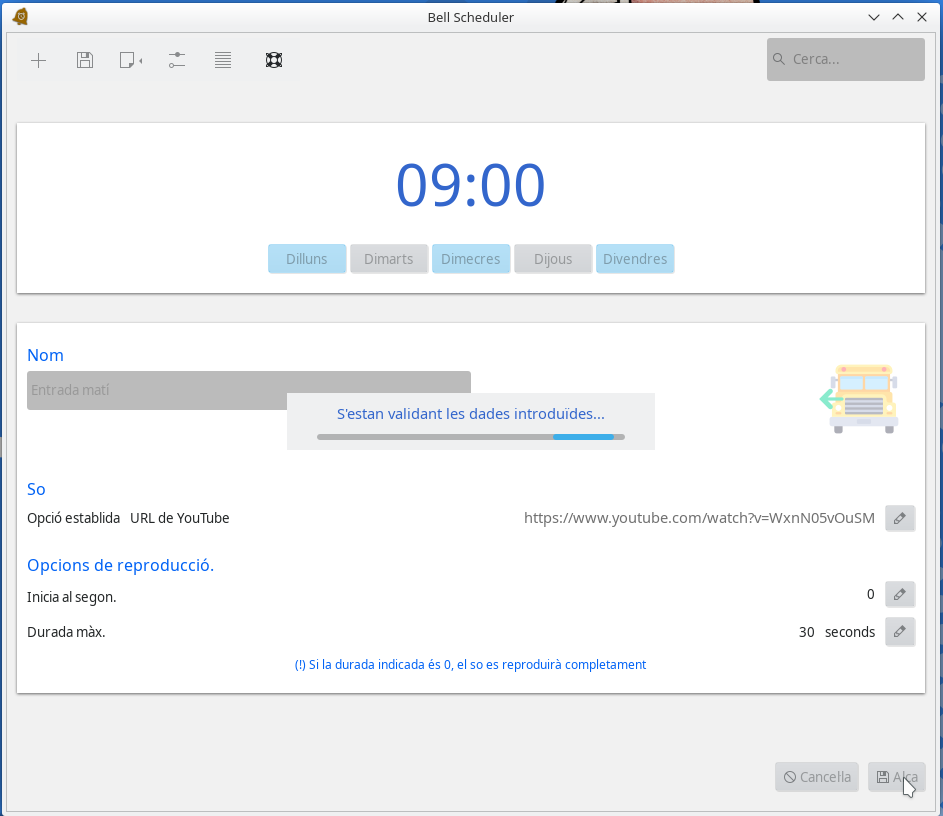Click the lines list icon in toolbar
This screenshot has width=943, height=816.
pos(223,60)
